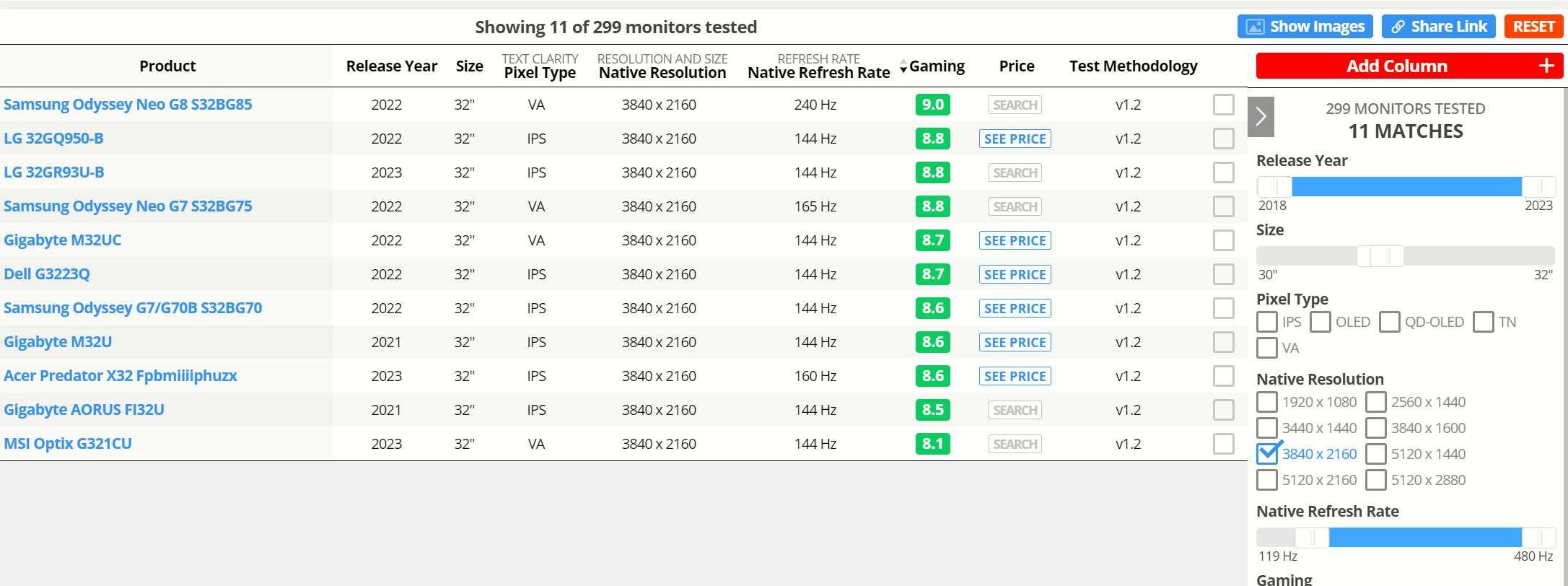
Task: Check the 3440 x 1440 resolution filter
Action: click(1266, 428)
